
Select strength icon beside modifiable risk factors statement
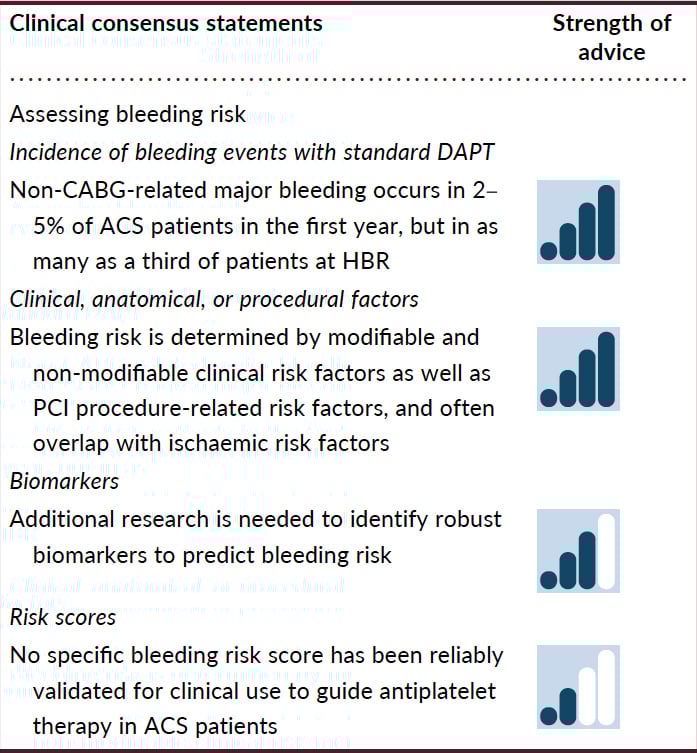pos(578,369)
